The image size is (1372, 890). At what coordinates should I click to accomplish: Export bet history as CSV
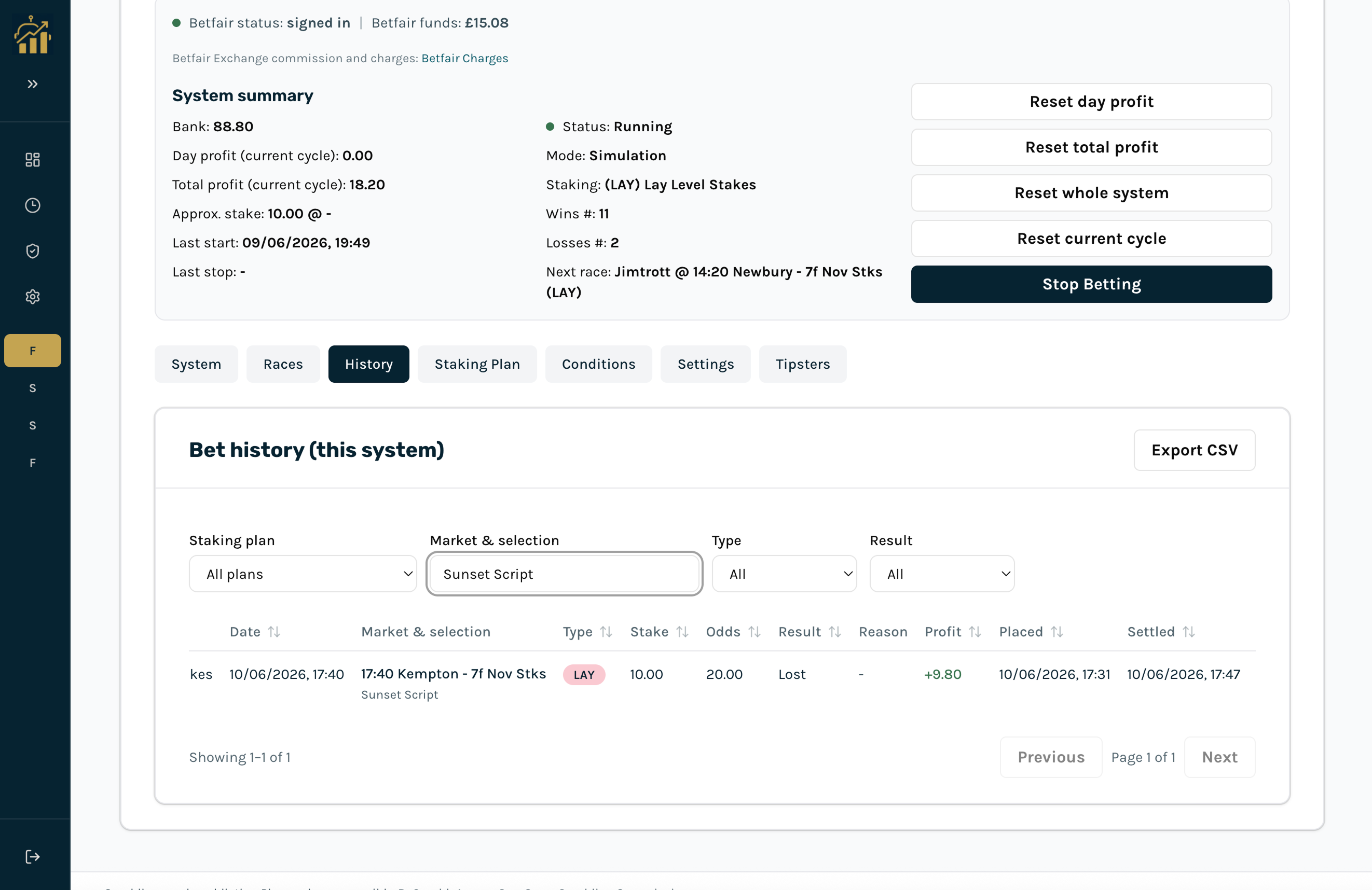tap(1195, 450)
